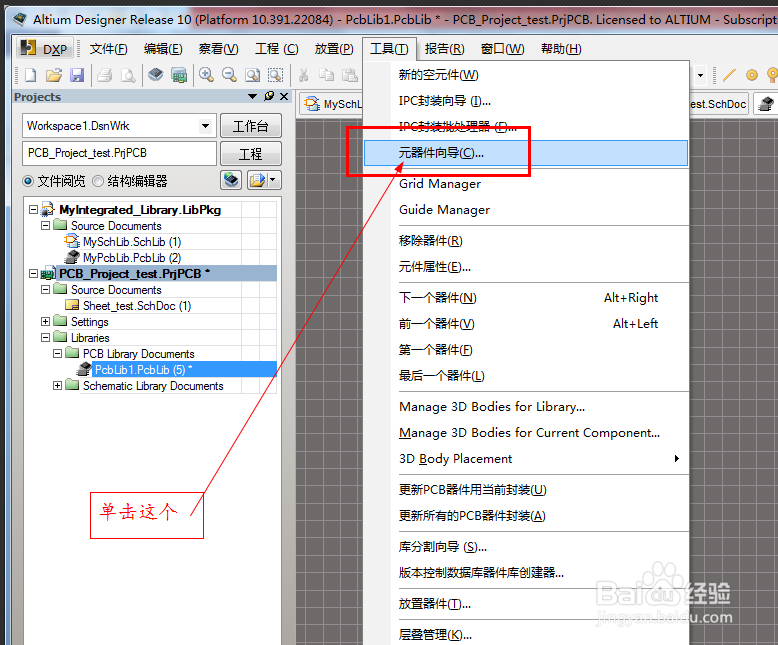The width and height of the screenshot is (778, 645).
Task: Open the 察看(V) menu
Action: [218, 49]
